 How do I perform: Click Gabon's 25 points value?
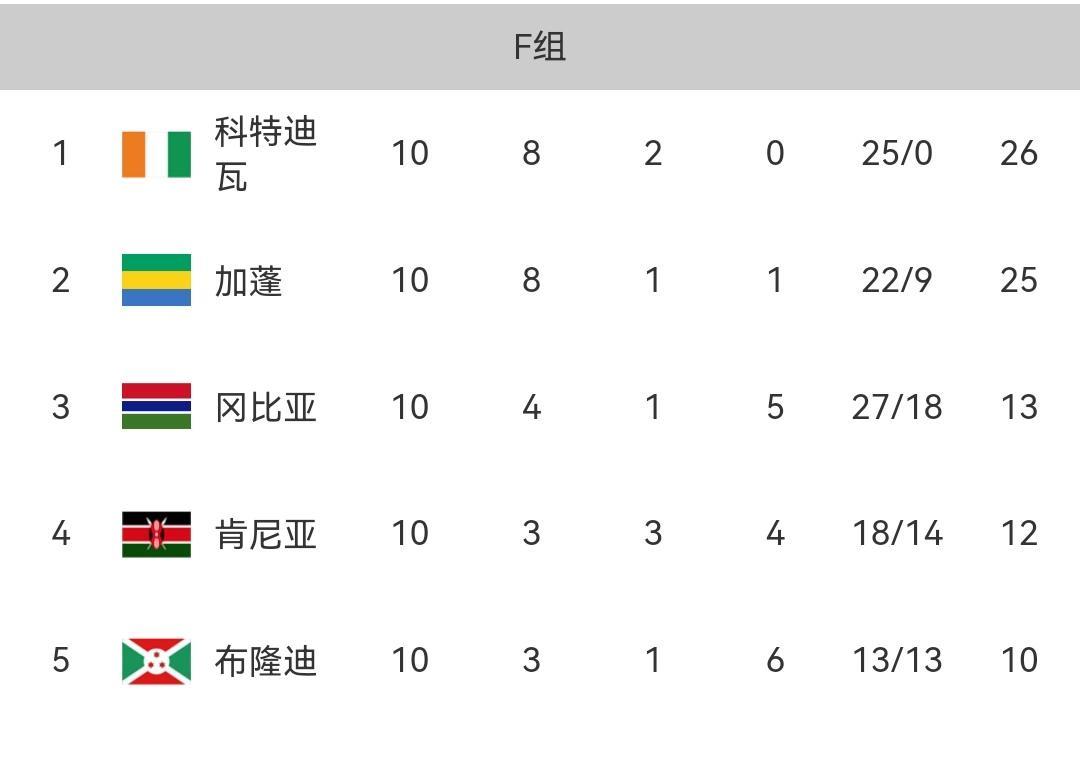tap(1018, 280)
